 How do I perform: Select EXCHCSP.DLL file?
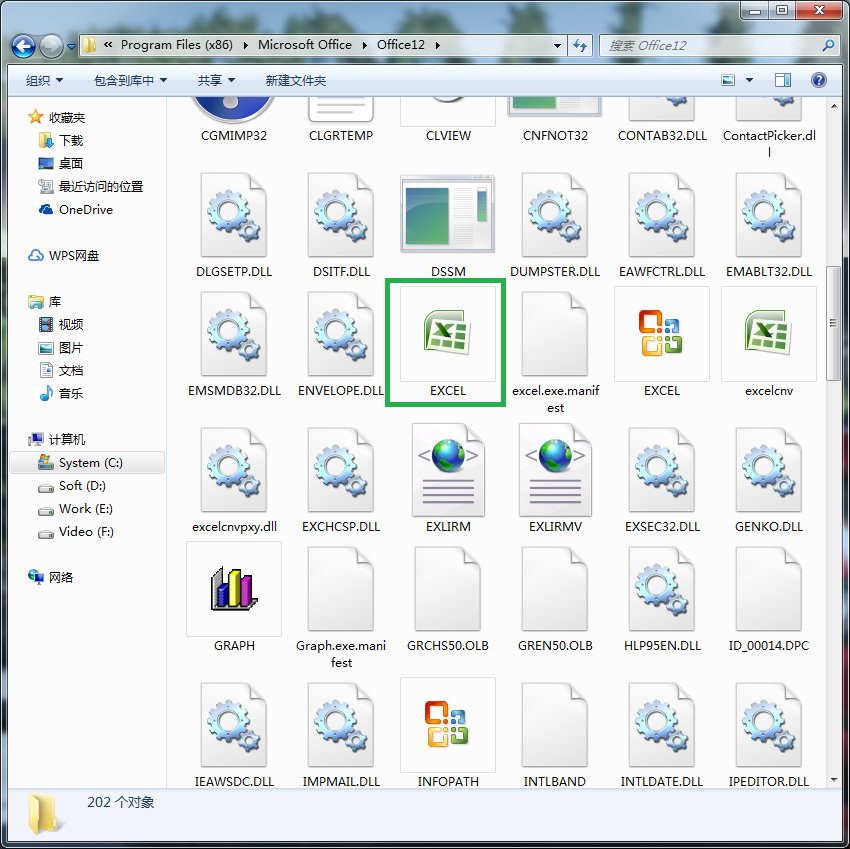click(x=341, y=479)
